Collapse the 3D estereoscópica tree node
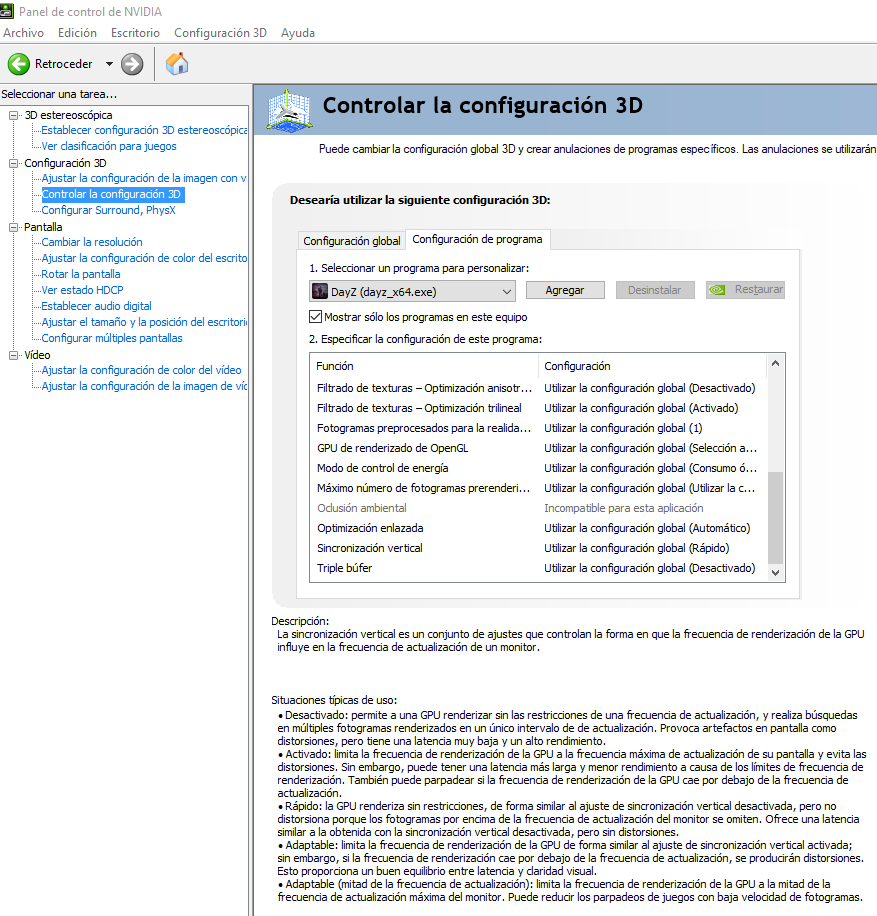The width and height of the screenshot is (877, 916). point(13,115)
